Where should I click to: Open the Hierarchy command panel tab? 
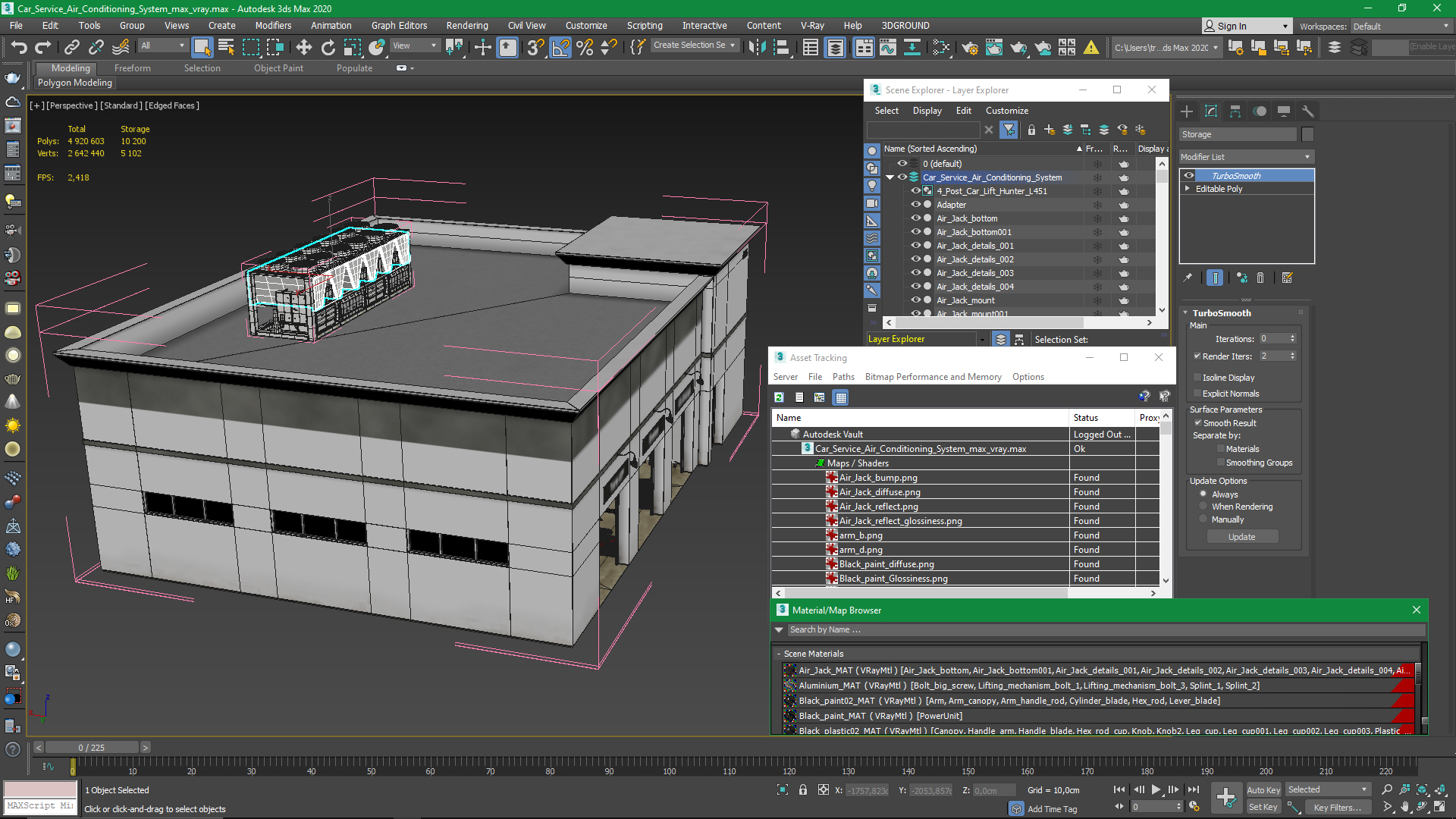[x=1235, y=111]
